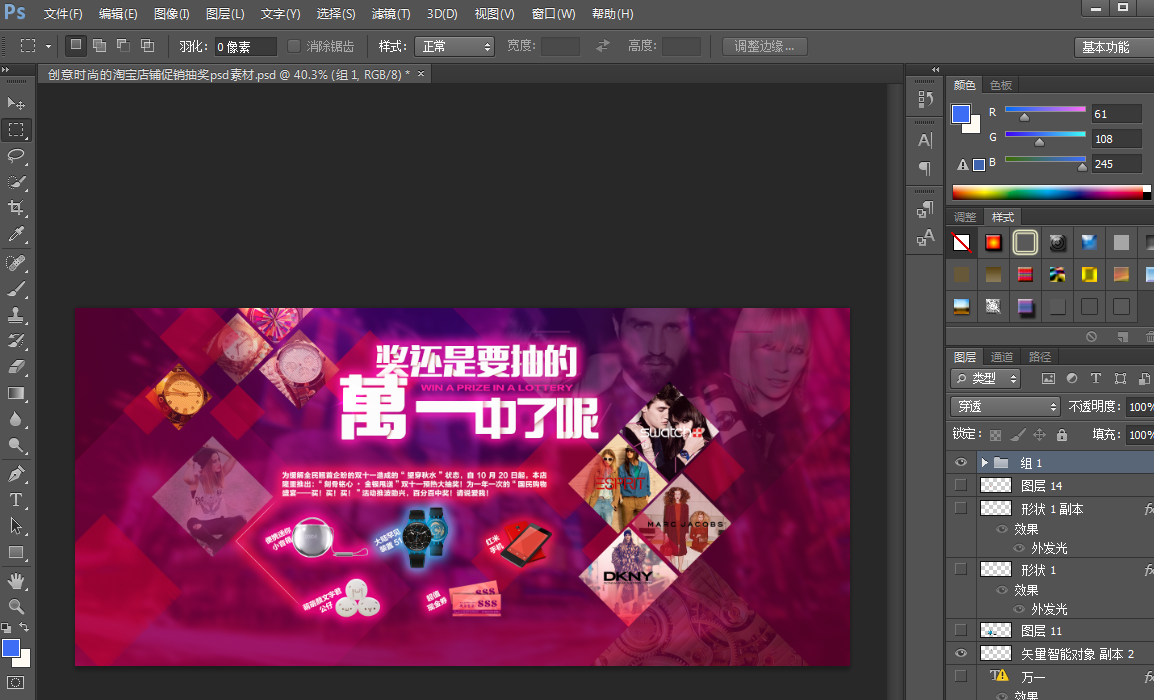Screen dimensions: 1154x700
Task: Open the layer filter 类型 dropdown
Action: click(x=985, y=378)
